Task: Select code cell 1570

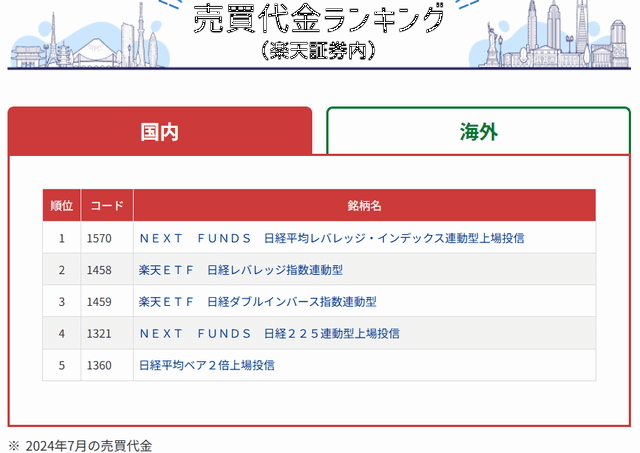Action: tap(107, 238)
